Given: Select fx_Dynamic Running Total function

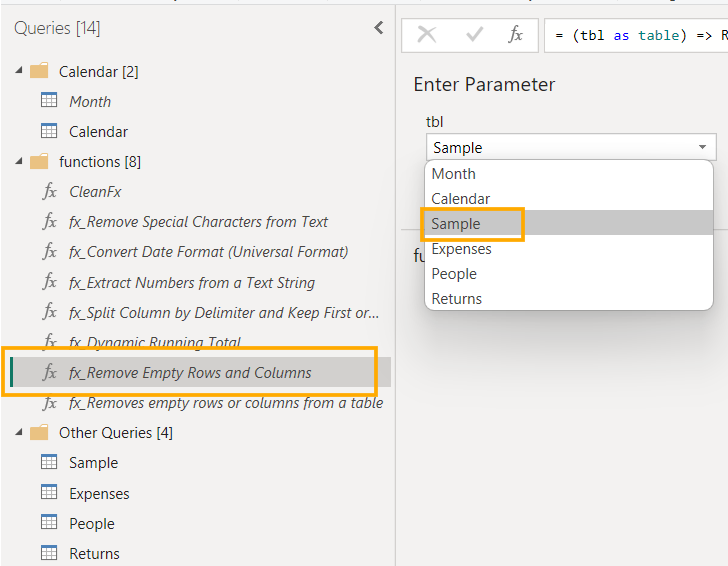Looking at the screenshot, I should coord(155,342).
